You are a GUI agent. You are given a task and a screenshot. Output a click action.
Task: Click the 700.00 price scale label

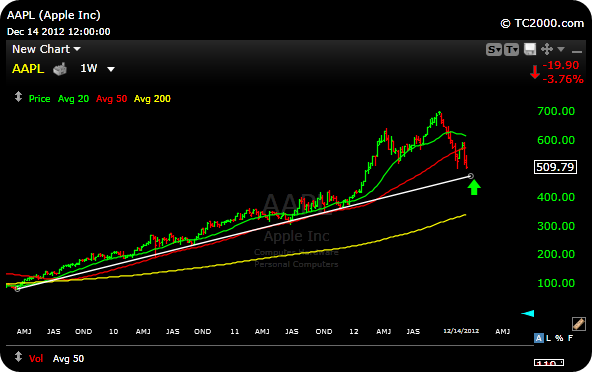(556, 111)
